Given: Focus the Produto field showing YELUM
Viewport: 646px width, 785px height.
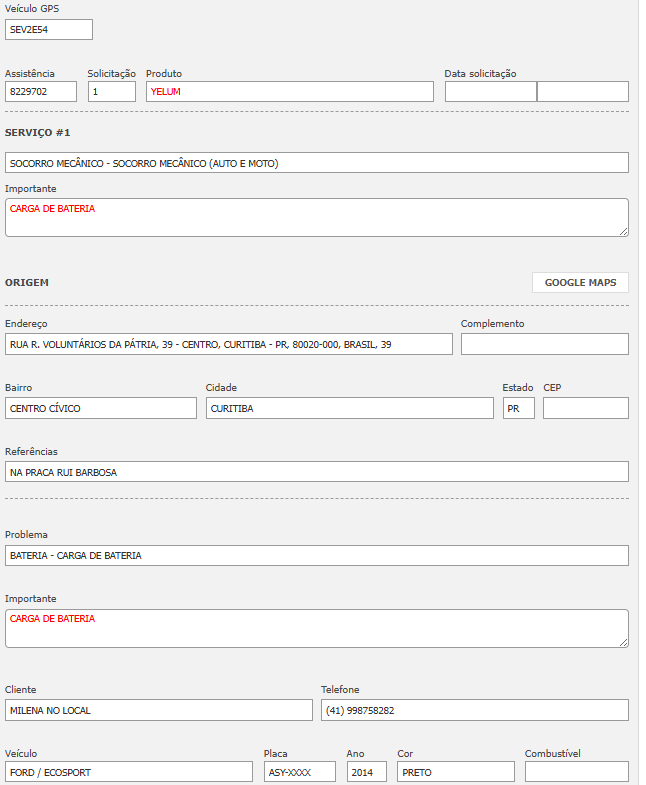Looking at the screenshot, I should click(289, 92).
